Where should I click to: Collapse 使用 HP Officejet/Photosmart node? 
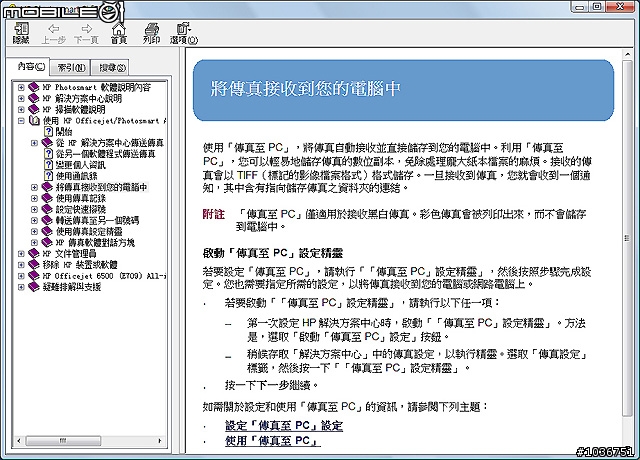(x=21, y=120)
